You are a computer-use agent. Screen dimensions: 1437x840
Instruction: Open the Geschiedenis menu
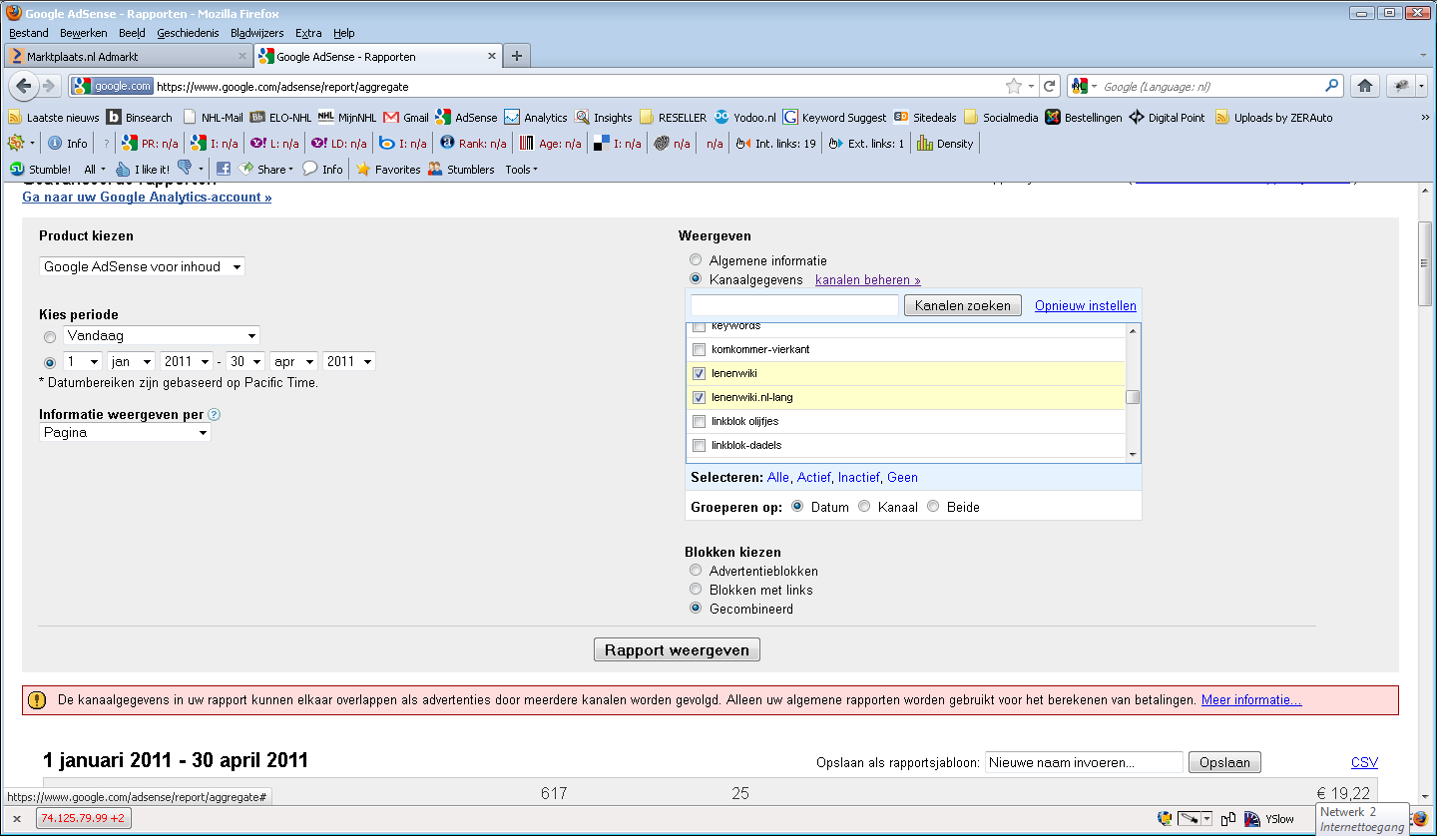click(188, 33)
